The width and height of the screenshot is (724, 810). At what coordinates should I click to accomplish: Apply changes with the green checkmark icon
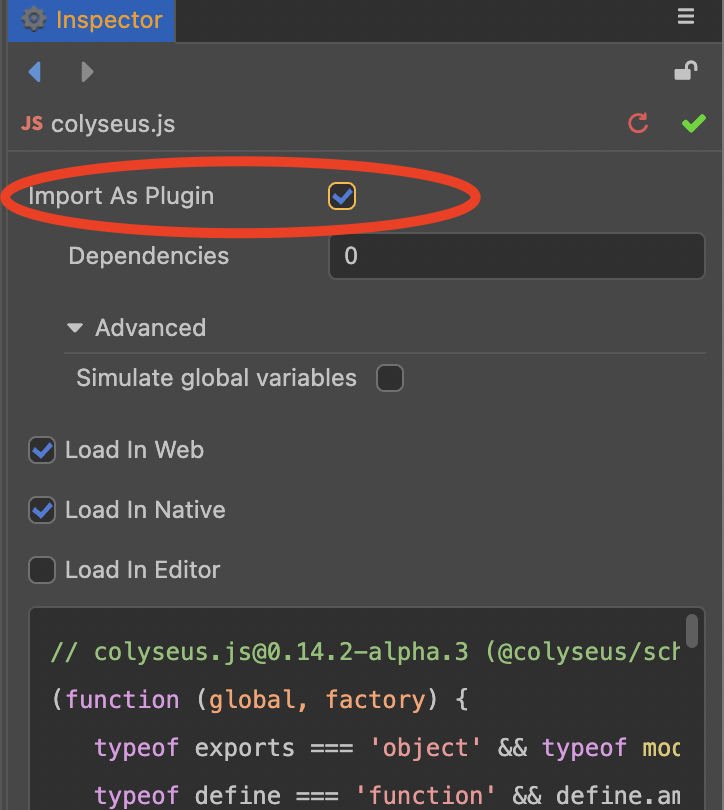point(693,123)
